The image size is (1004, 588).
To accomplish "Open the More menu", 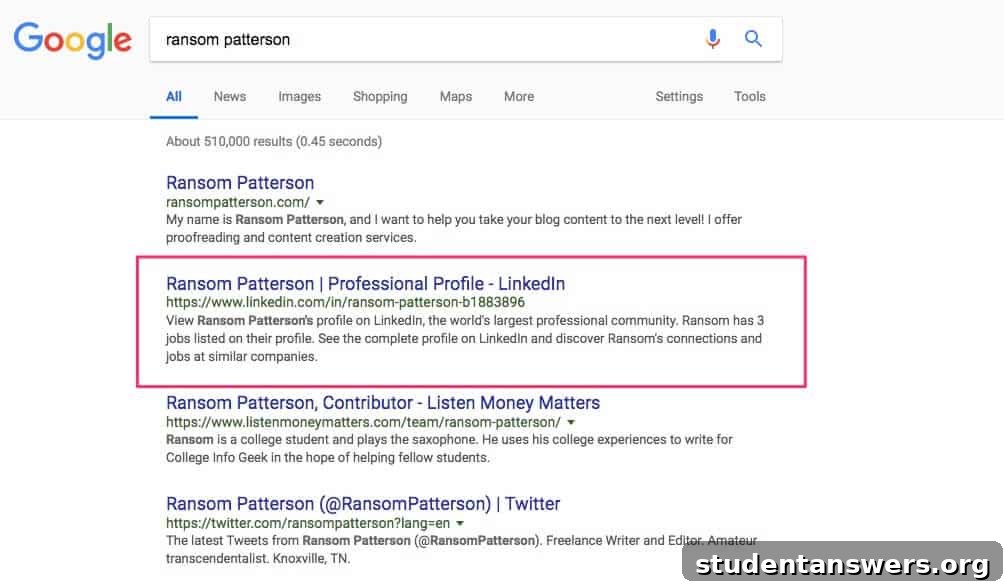I will tap(519, 97).
